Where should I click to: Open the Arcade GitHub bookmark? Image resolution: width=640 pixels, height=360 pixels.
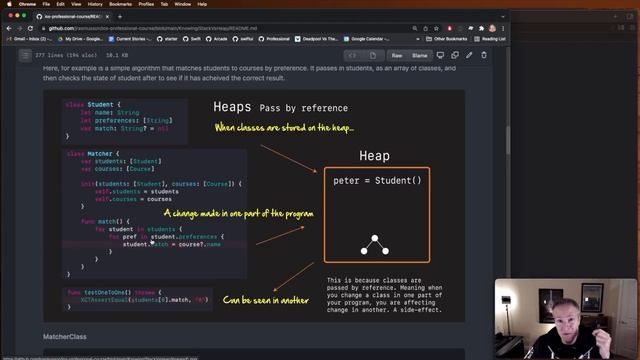pyautogui.click(x=217, y=39)
